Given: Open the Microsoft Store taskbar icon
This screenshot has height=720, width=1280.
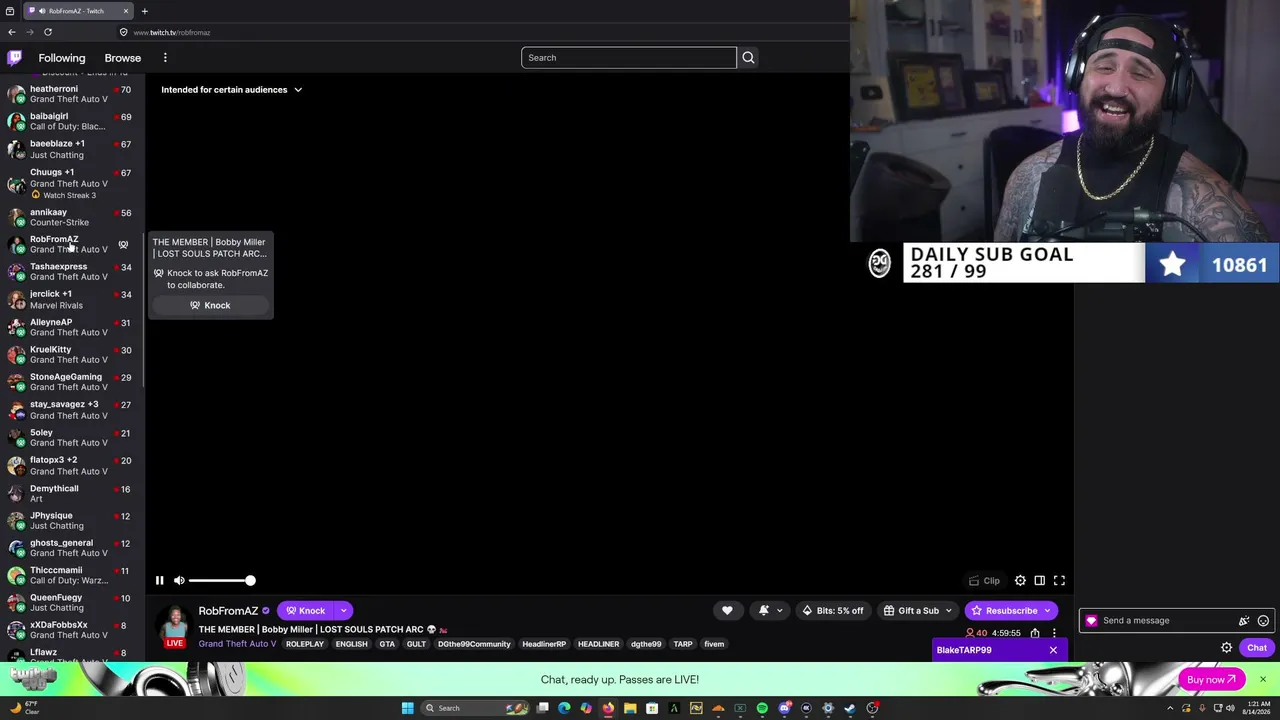Looking at the screenshot, I should click(652, 708).
